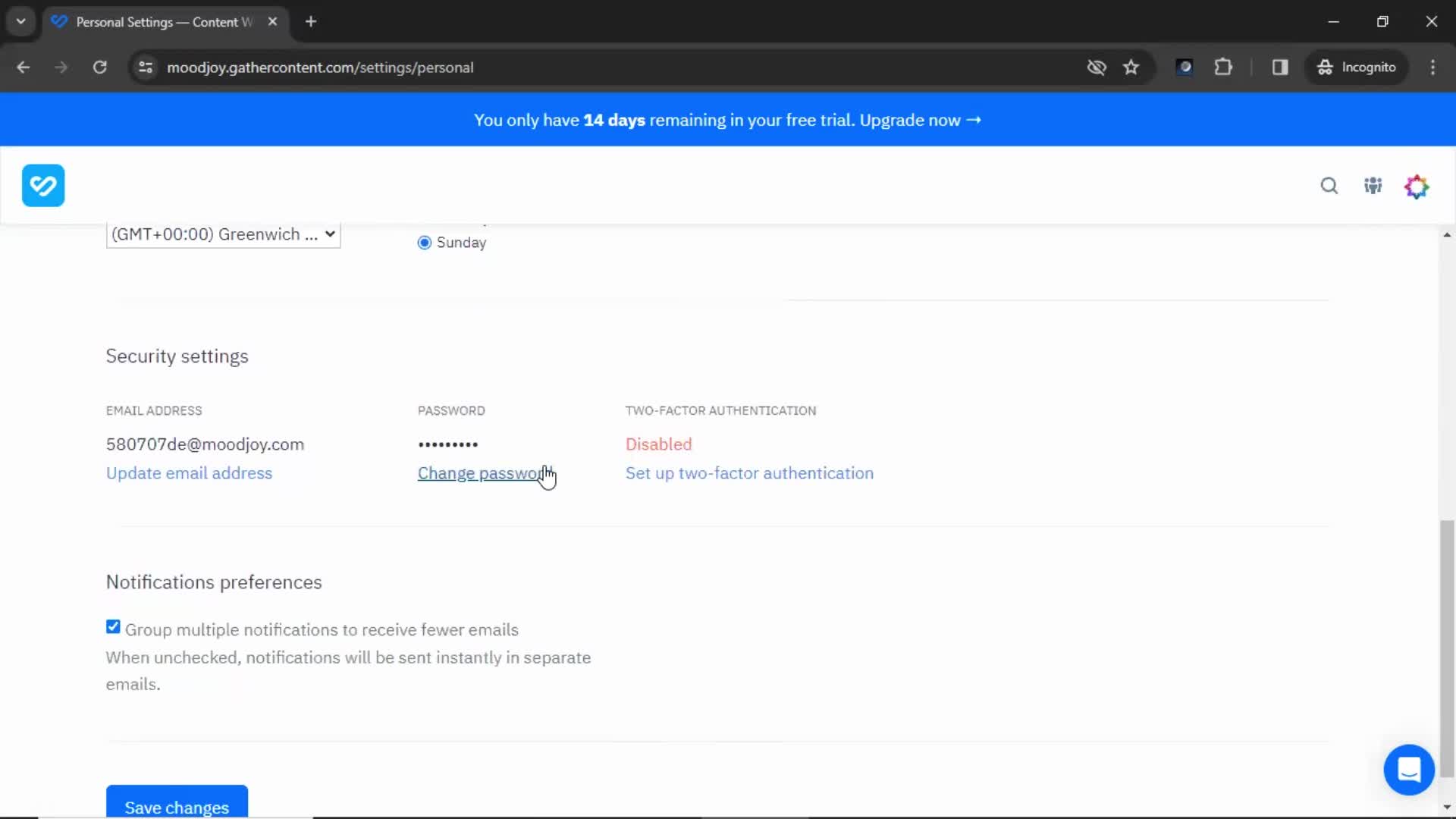Reload the page
This screenshot has height=819, width=1456.
coord(99,67)
